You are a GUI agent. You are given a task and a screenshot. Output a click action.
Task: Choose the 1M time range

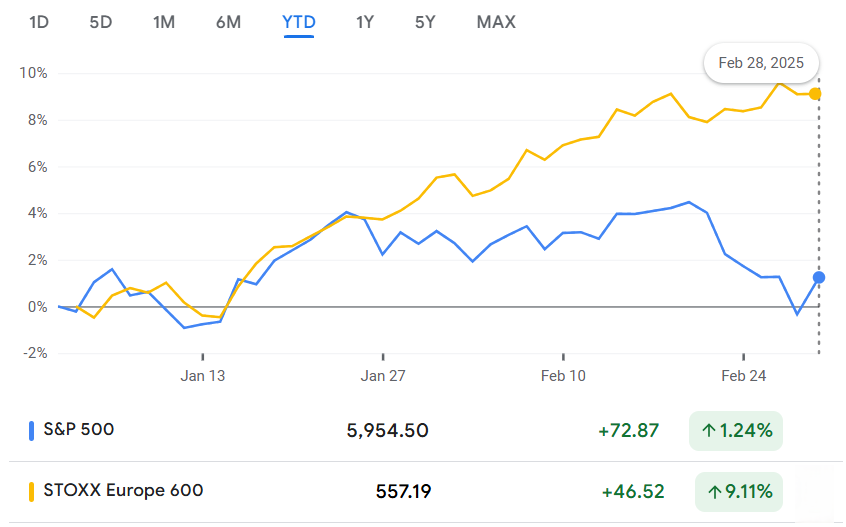[x=164, y=21]
